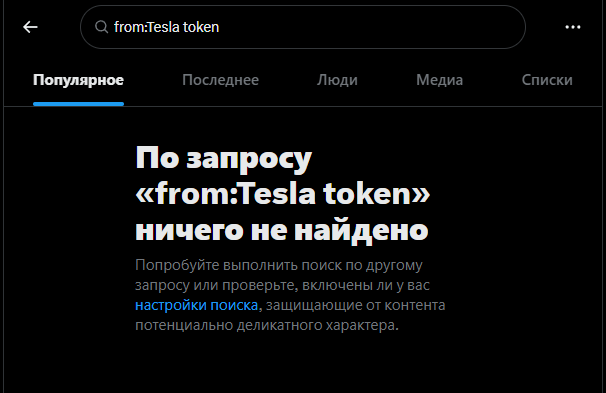Click the «from:Tesla token» text in the heading
The image size is (606, 393).
[283, 194]
